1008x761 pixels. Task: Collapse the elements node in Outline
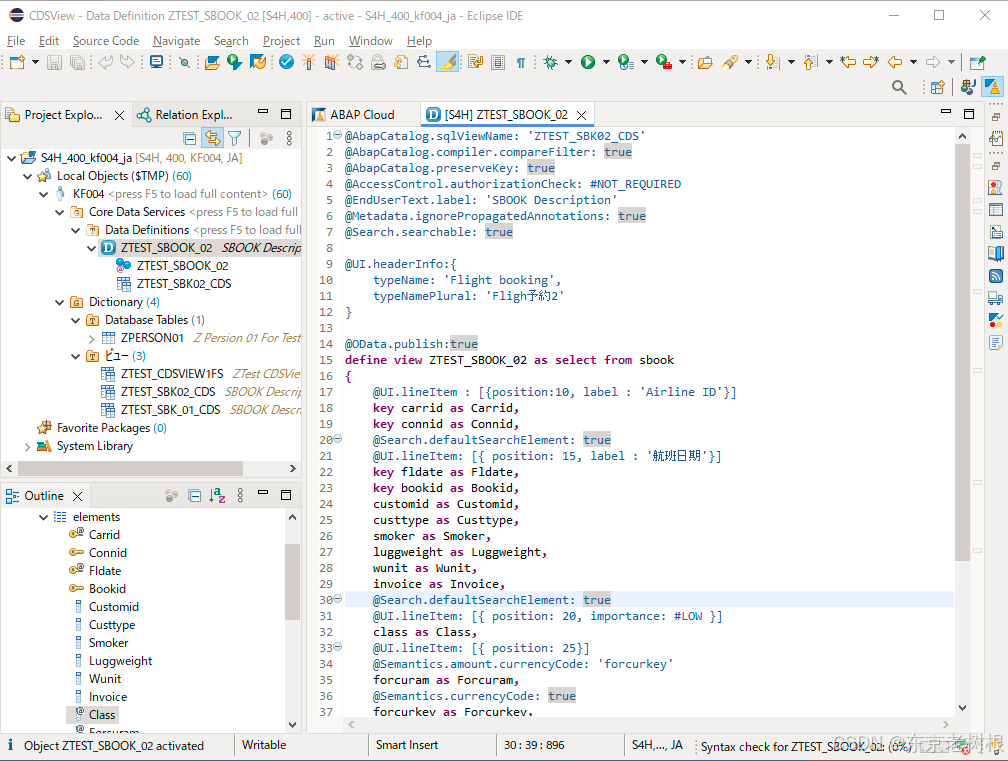(x=44, y=517)
